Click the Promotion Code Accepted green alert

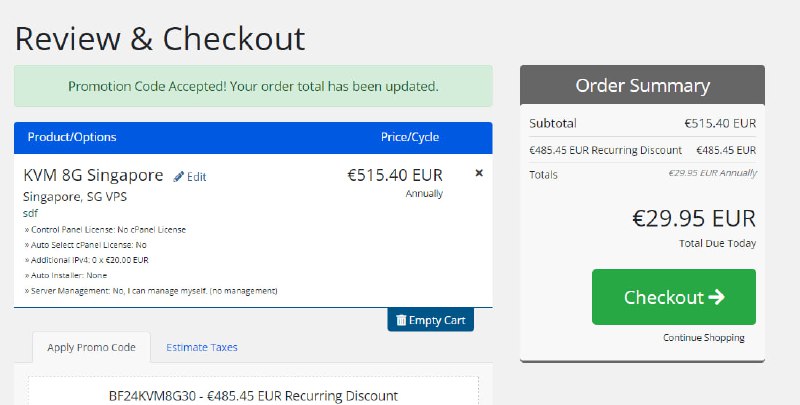click(253, 86)
